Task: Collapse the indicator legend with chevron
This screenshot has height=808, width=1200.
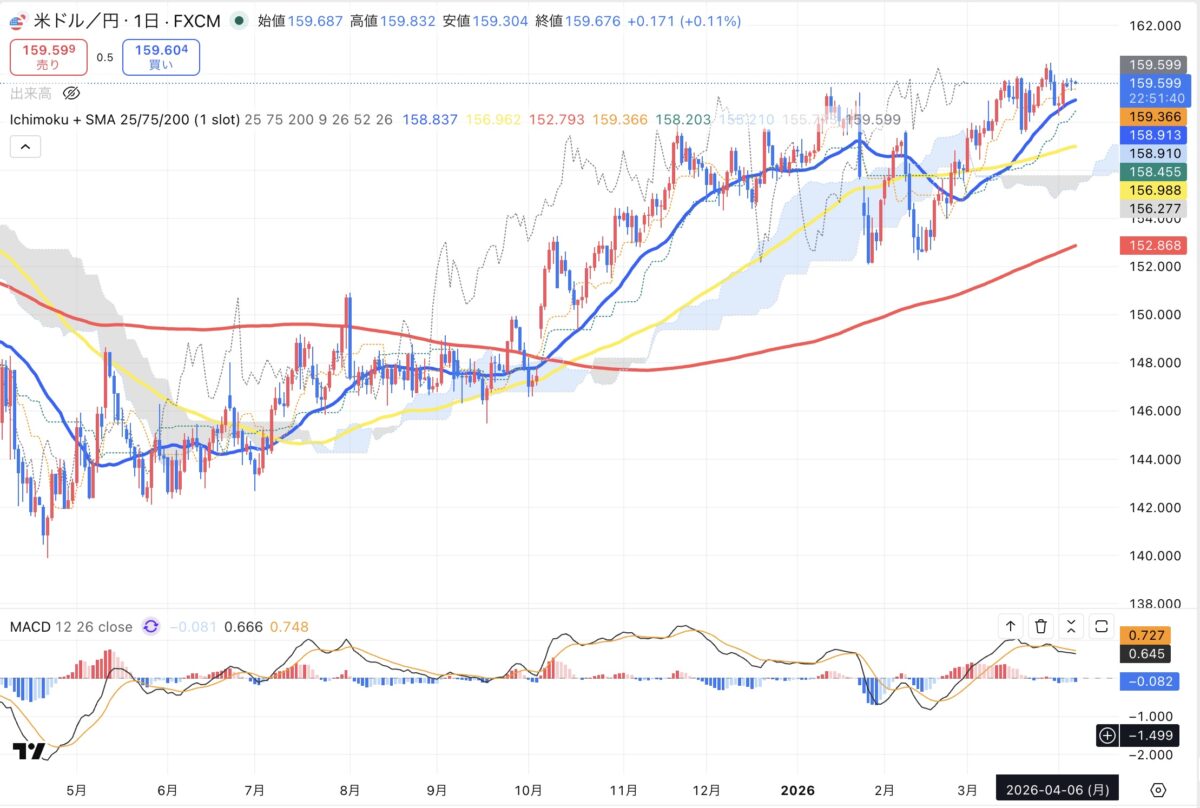Action: coord(25,147)
